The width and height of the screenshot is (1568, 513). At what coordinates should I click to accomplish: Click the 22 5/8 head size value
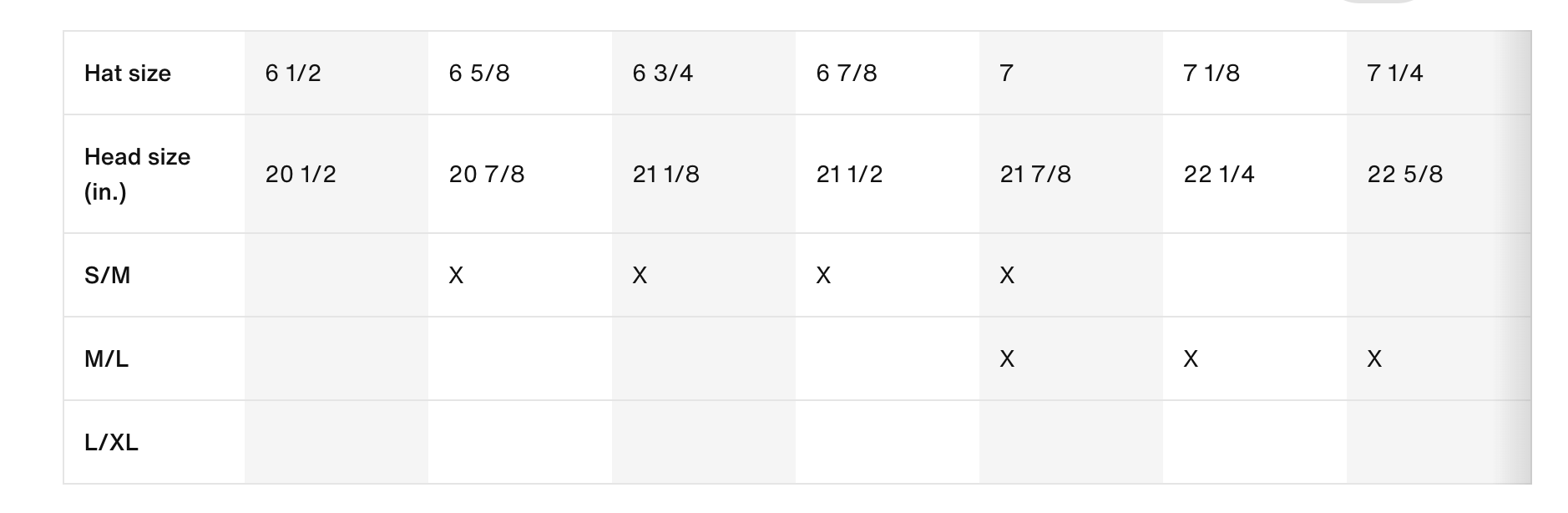click(x=1405, y=174)
